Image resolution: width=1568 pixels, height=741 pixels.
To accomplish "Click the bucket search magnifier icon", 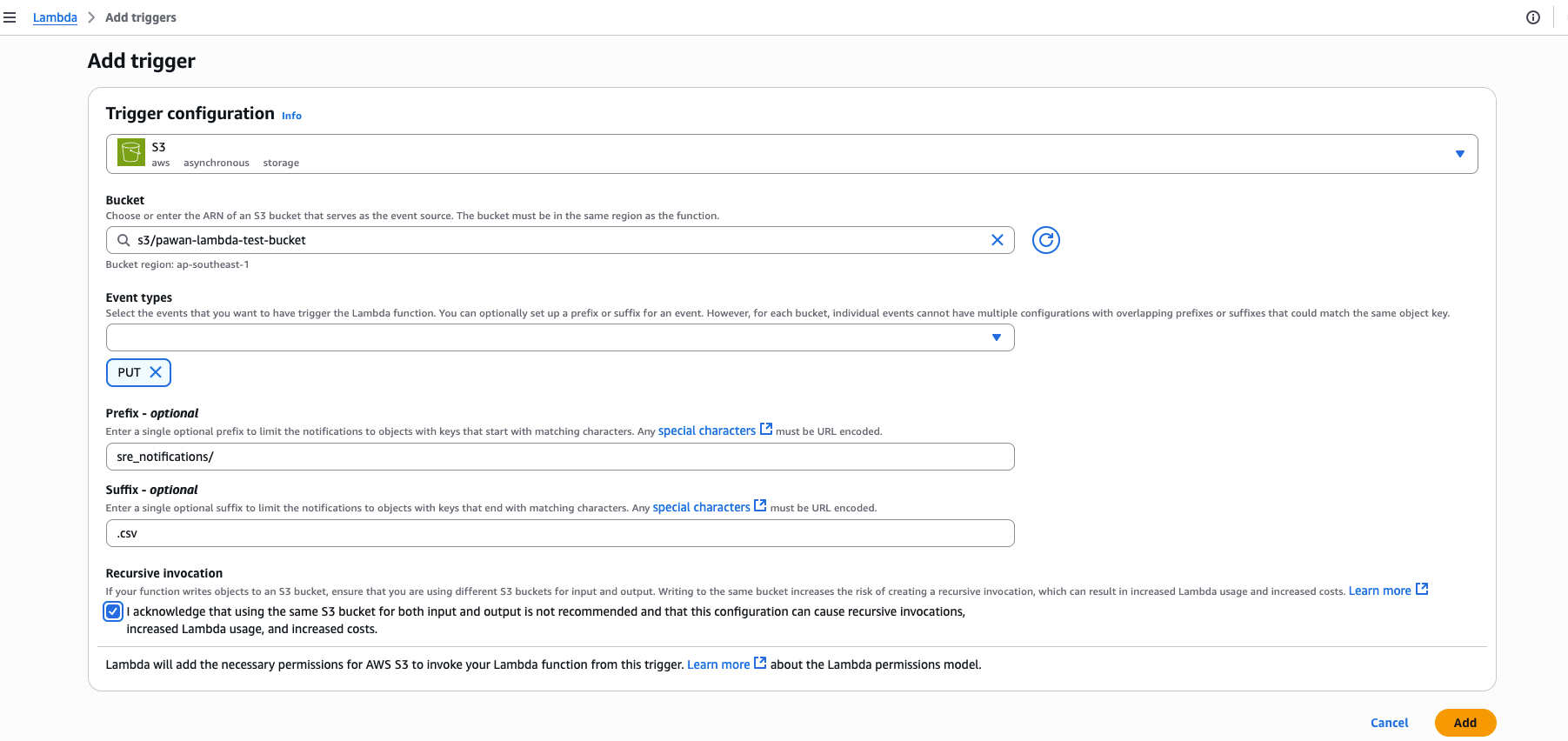I will click(123, 240).
